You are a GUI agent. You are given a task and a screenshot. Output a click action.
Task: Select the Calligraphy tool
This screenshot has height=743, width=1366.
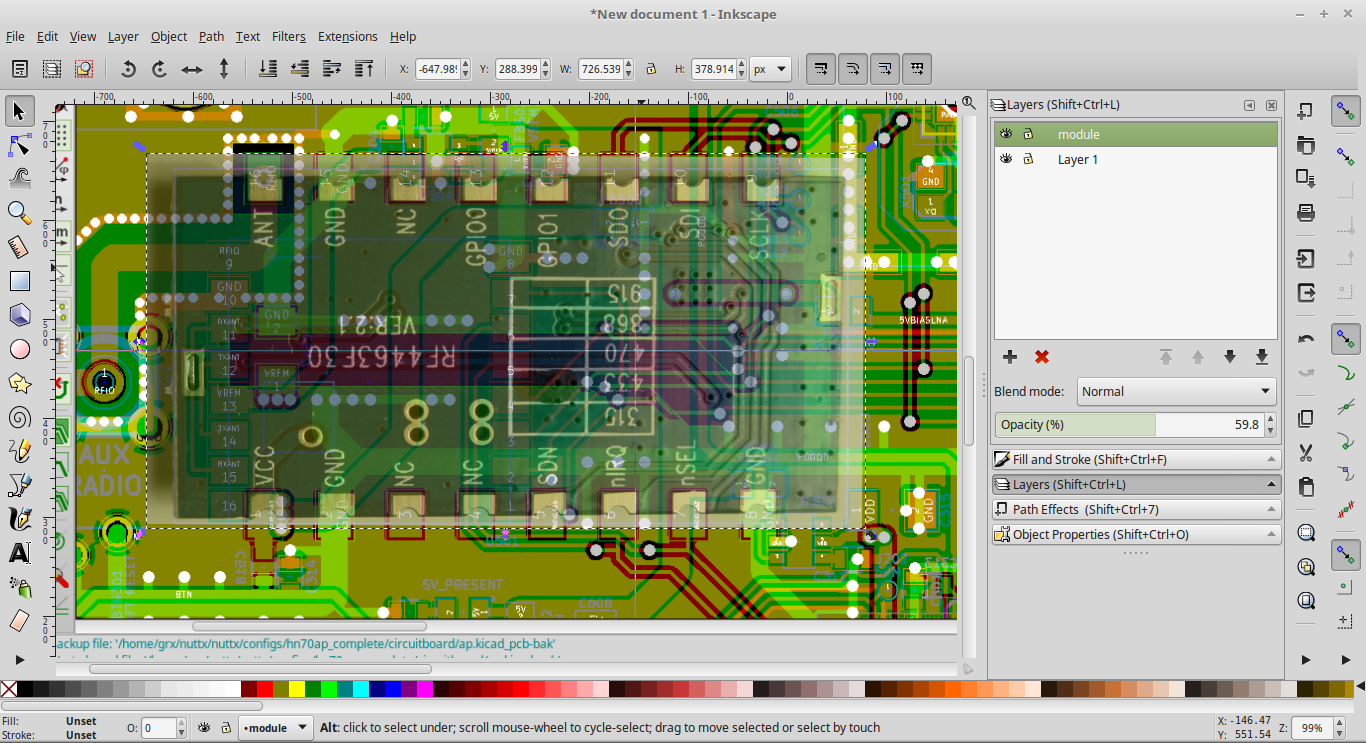pyautogui.click(x=19, y=519)
